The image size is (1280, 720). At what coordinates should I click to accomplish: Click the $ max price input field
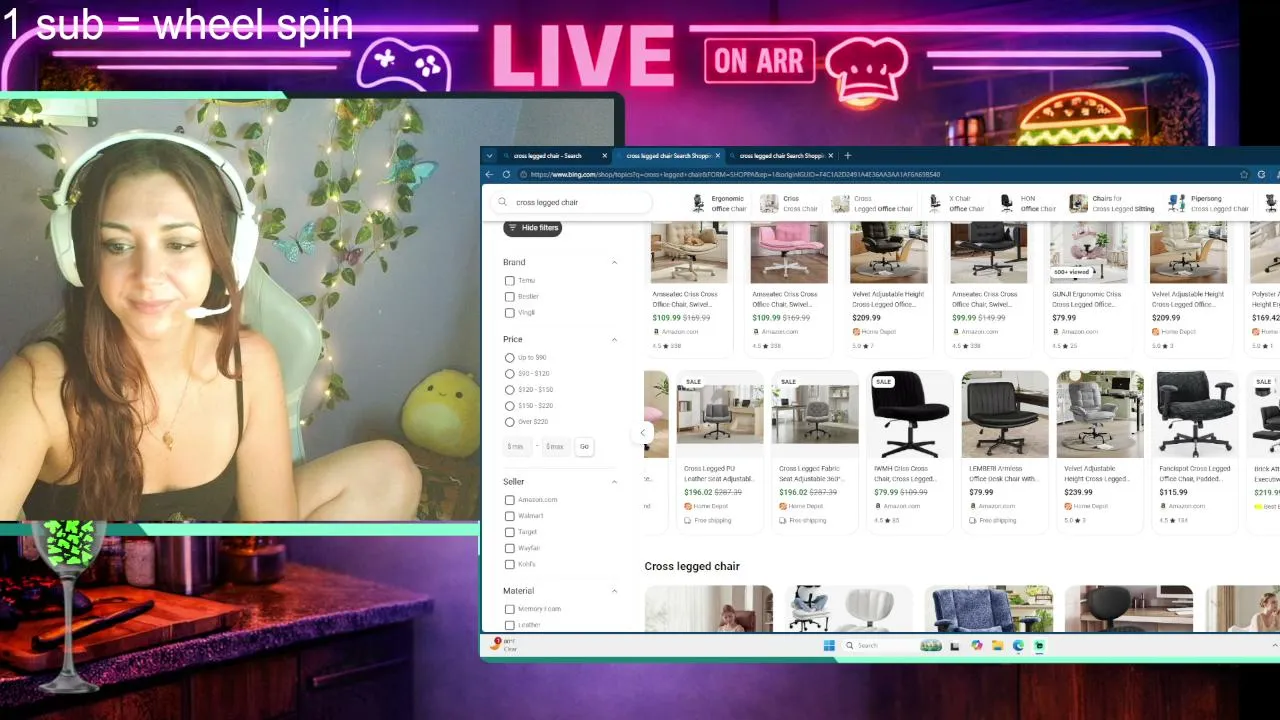click(555, 447)
